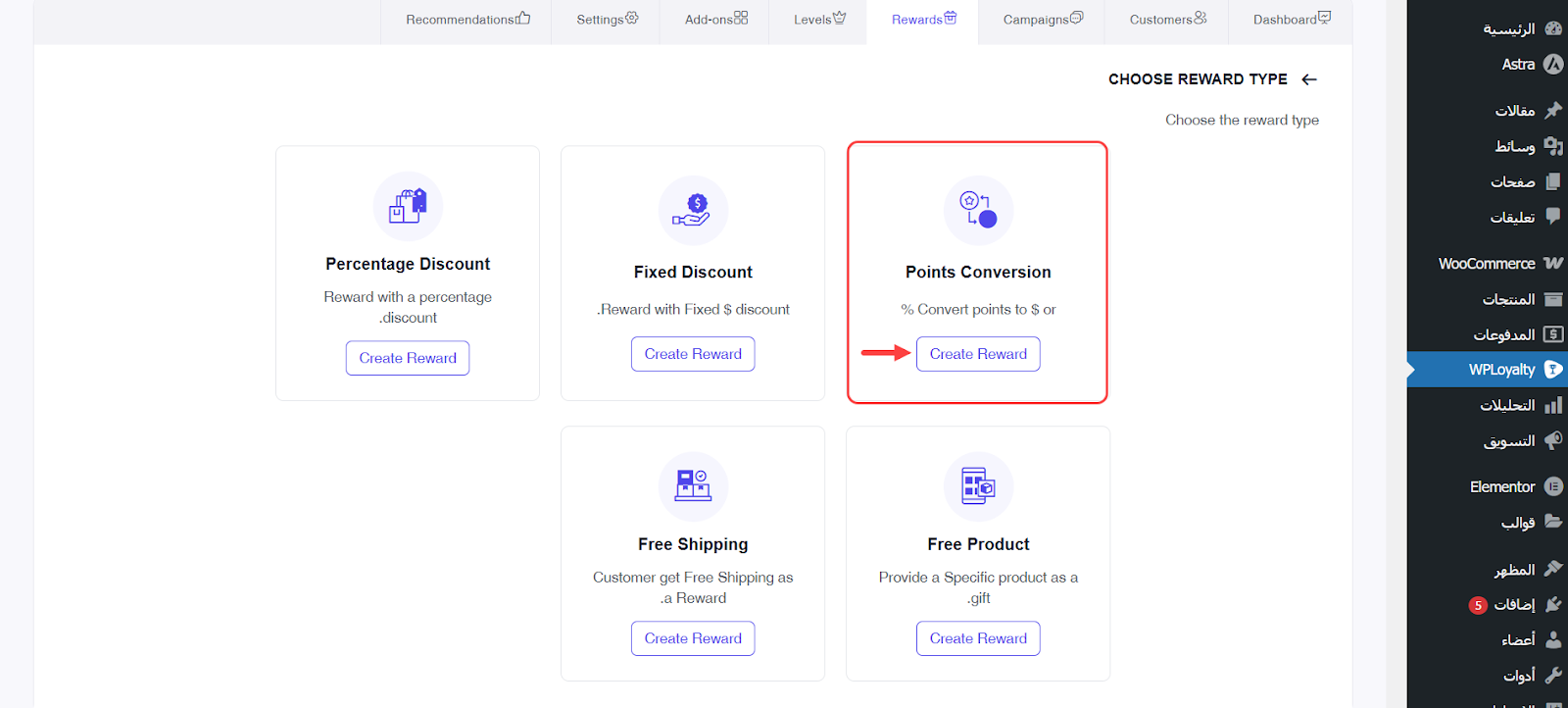Create a Points Conversion reward
This screenshot has height=708, width=1568.
tap(978, 354)
